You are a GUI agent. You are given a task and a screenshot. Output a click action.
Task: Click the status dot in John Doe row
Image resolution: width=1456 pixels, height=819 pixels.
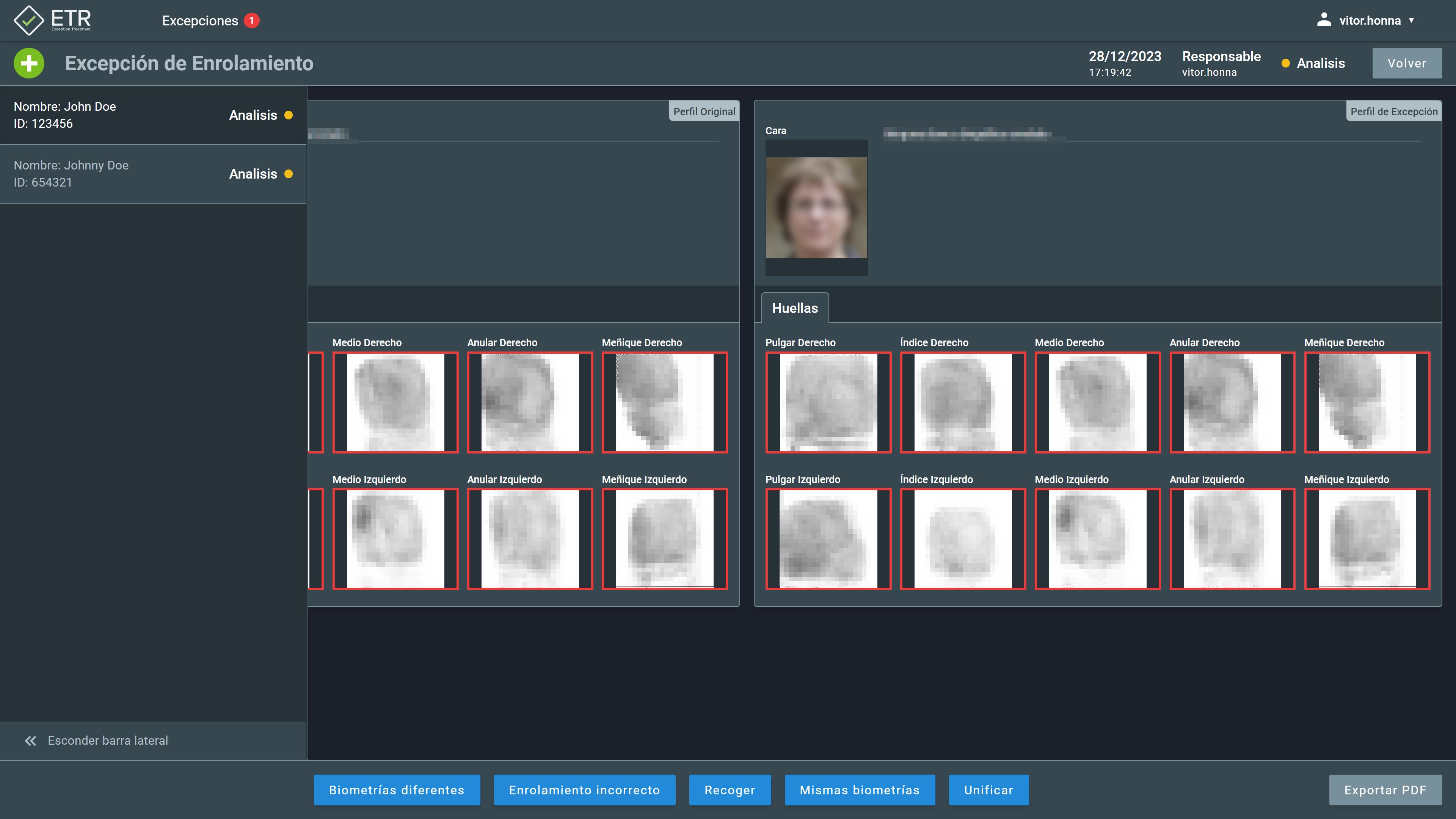click(x=288, y=115)
